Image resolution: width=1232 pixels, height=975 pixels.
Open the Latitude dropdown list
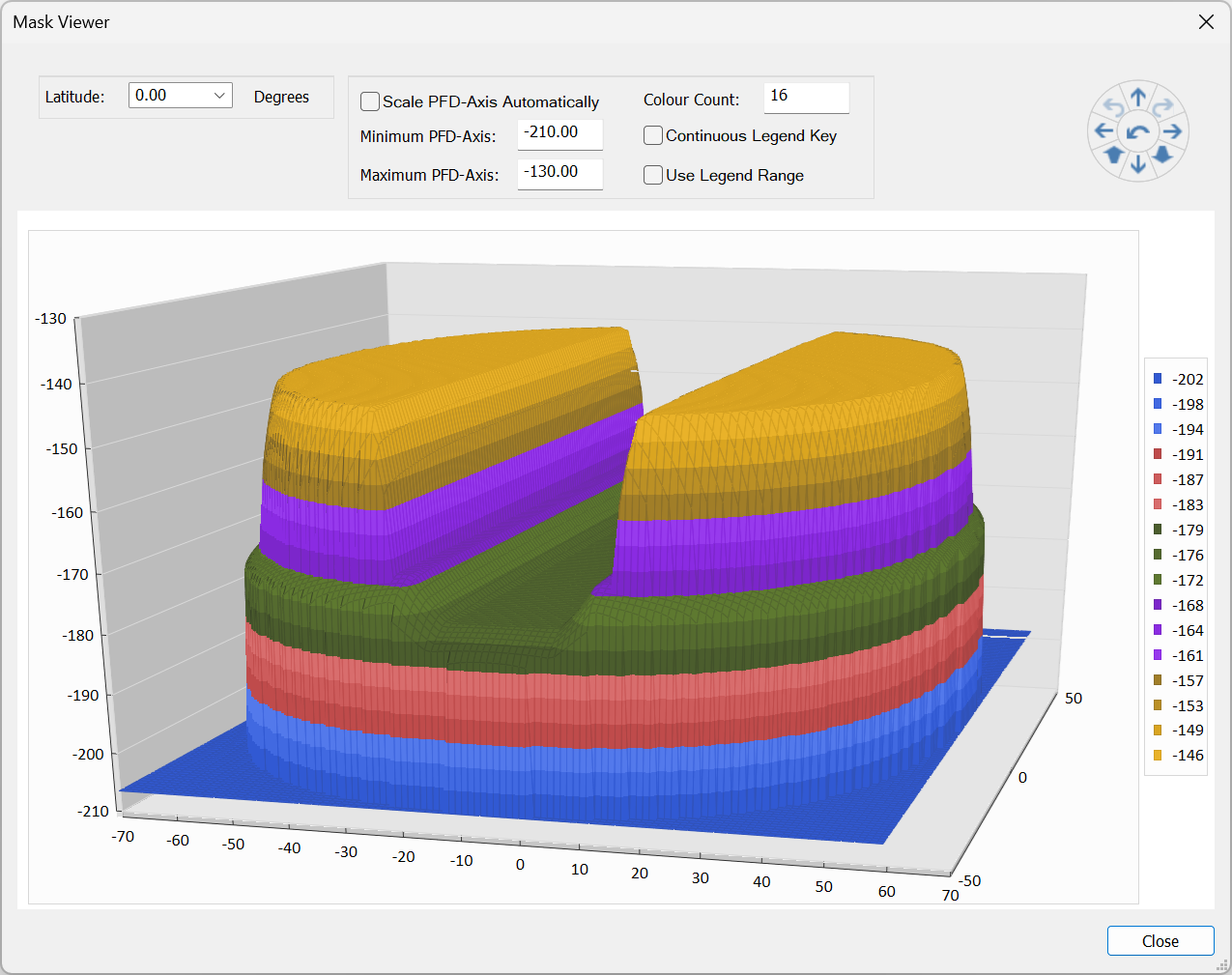click(x=219, y=96)
